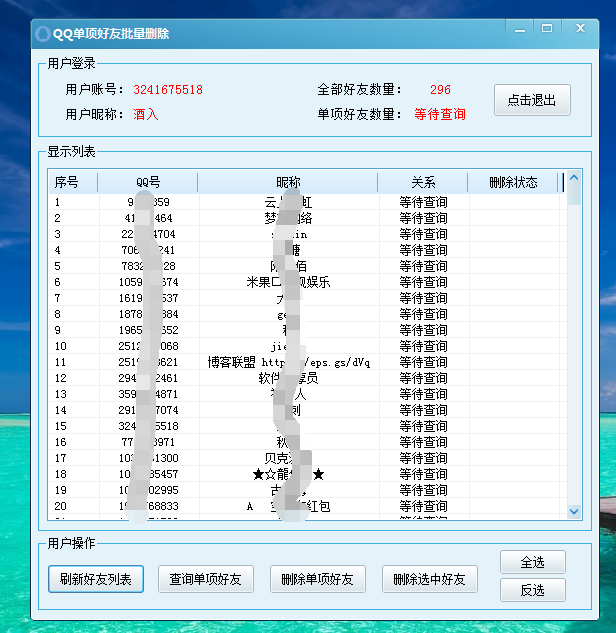616x633 pixels.
Task: Sort by the 昵称 column header
Action: click(x=288, y=182)
